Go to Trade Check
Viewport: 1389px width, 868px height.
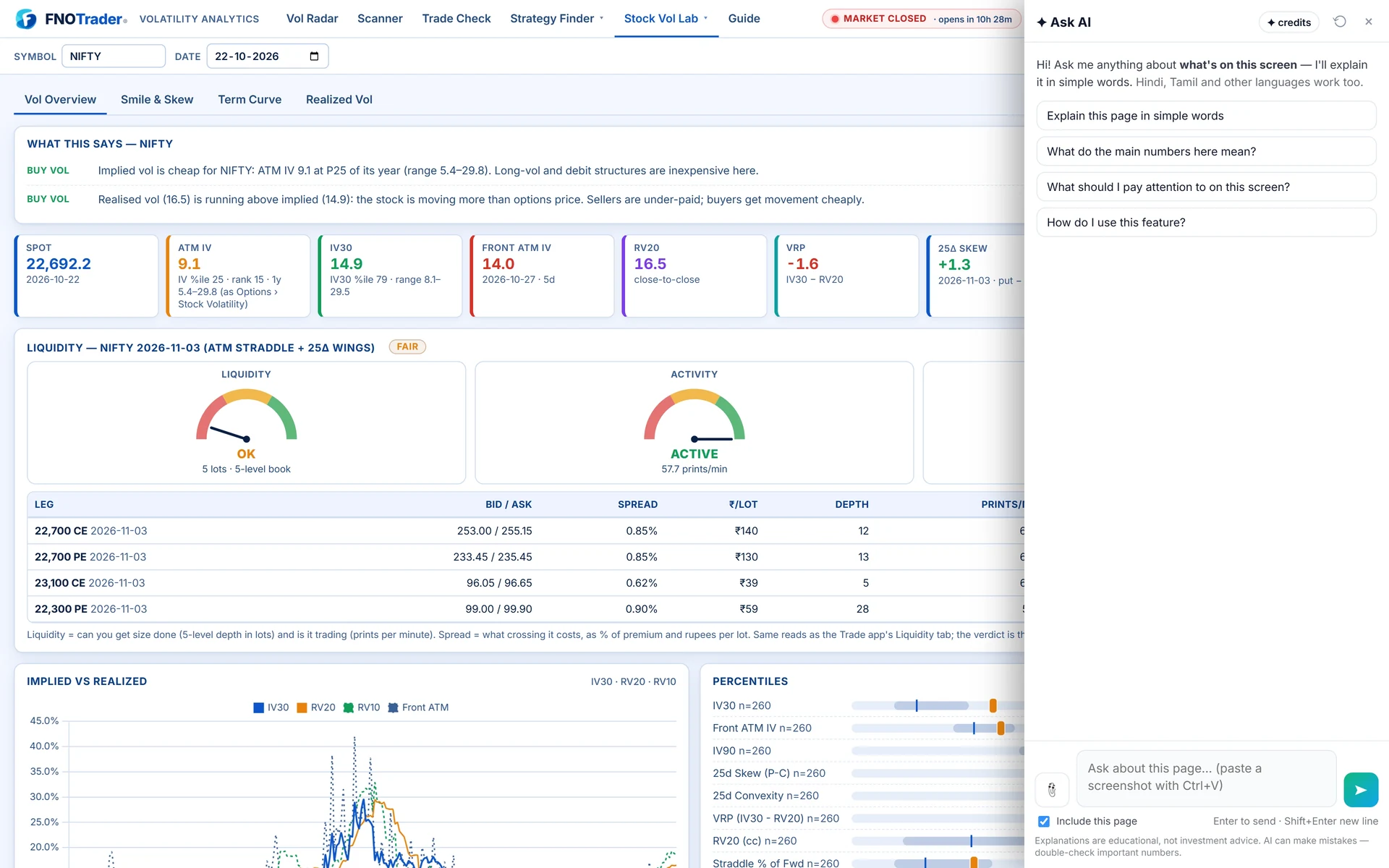(x=456, y=19)
